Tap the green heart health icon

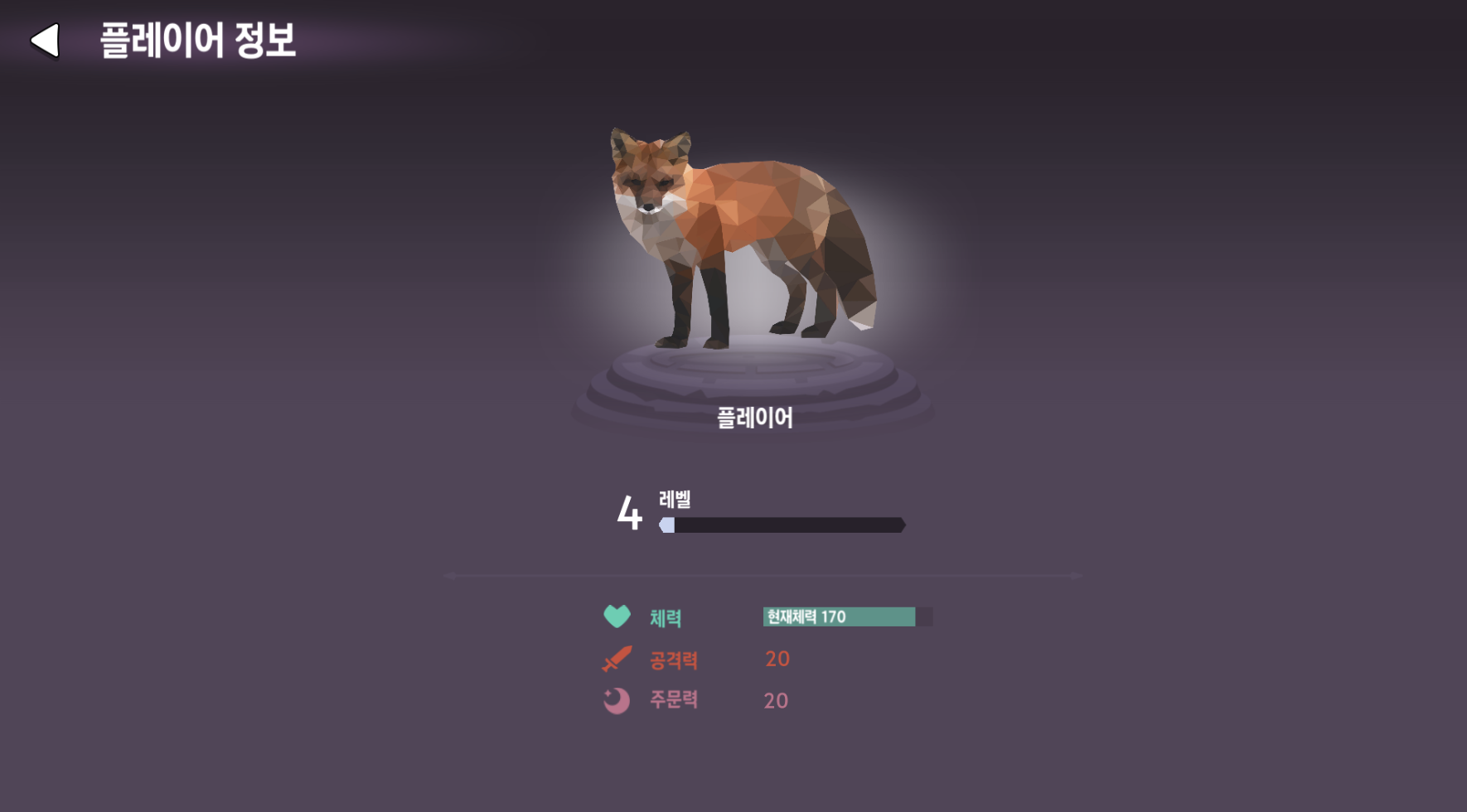tap(617, 616)
